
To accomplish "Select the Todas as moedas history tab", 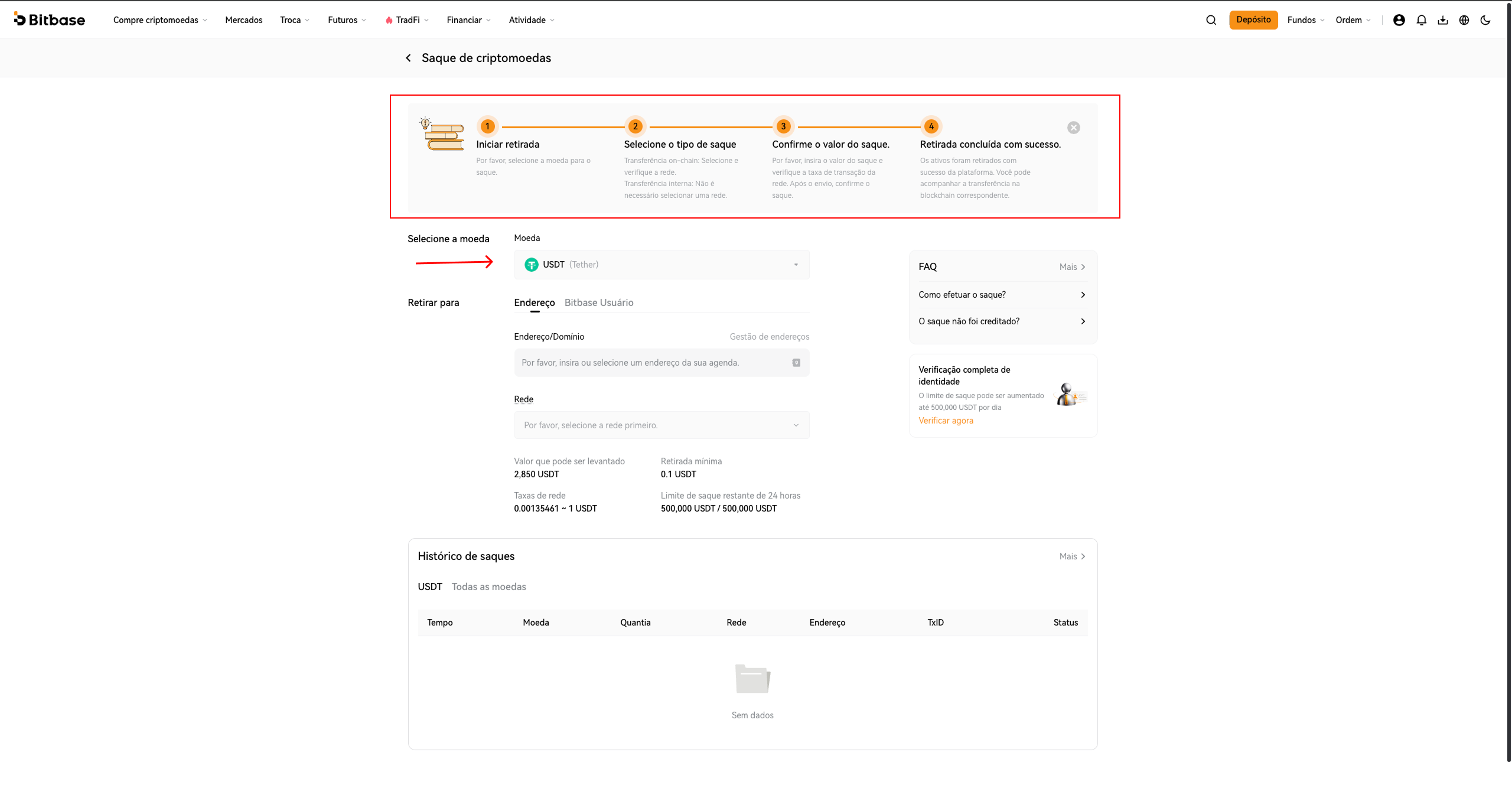I will 489,587.
